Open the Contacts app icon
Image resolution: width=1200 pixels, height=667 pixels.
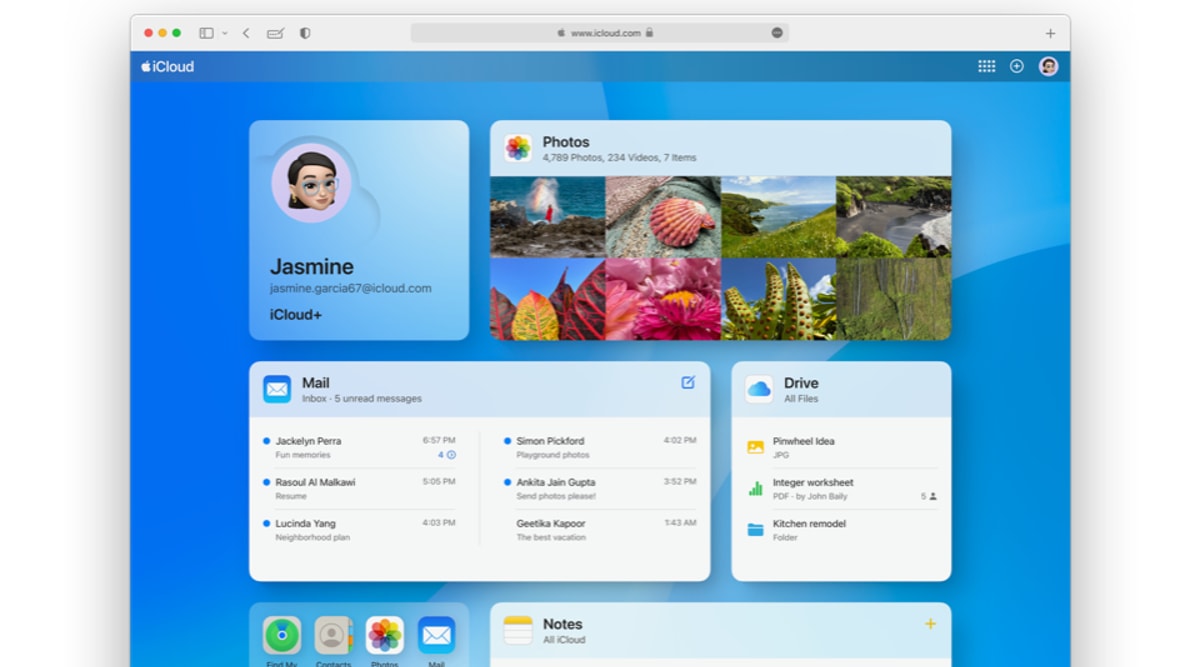coord(333,635)
